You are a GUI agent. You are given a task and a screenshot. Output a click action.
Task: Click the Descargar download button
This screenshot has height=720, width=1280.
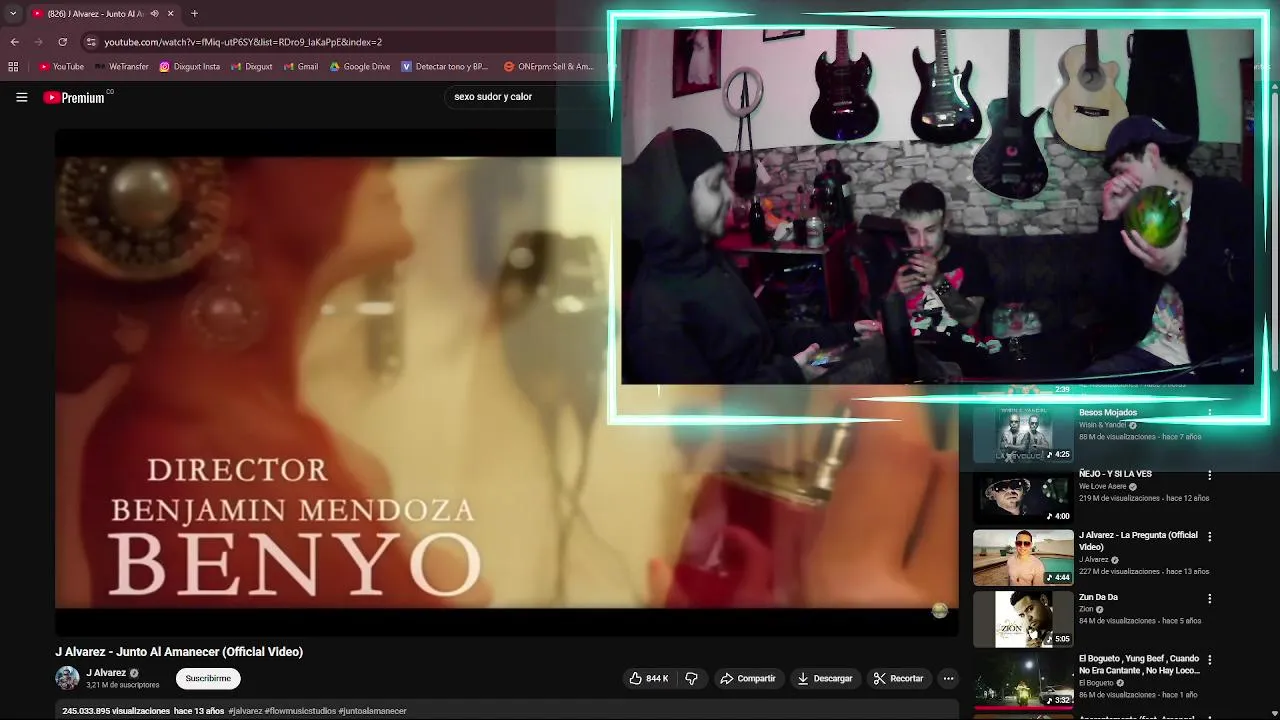tap(825, 678)
